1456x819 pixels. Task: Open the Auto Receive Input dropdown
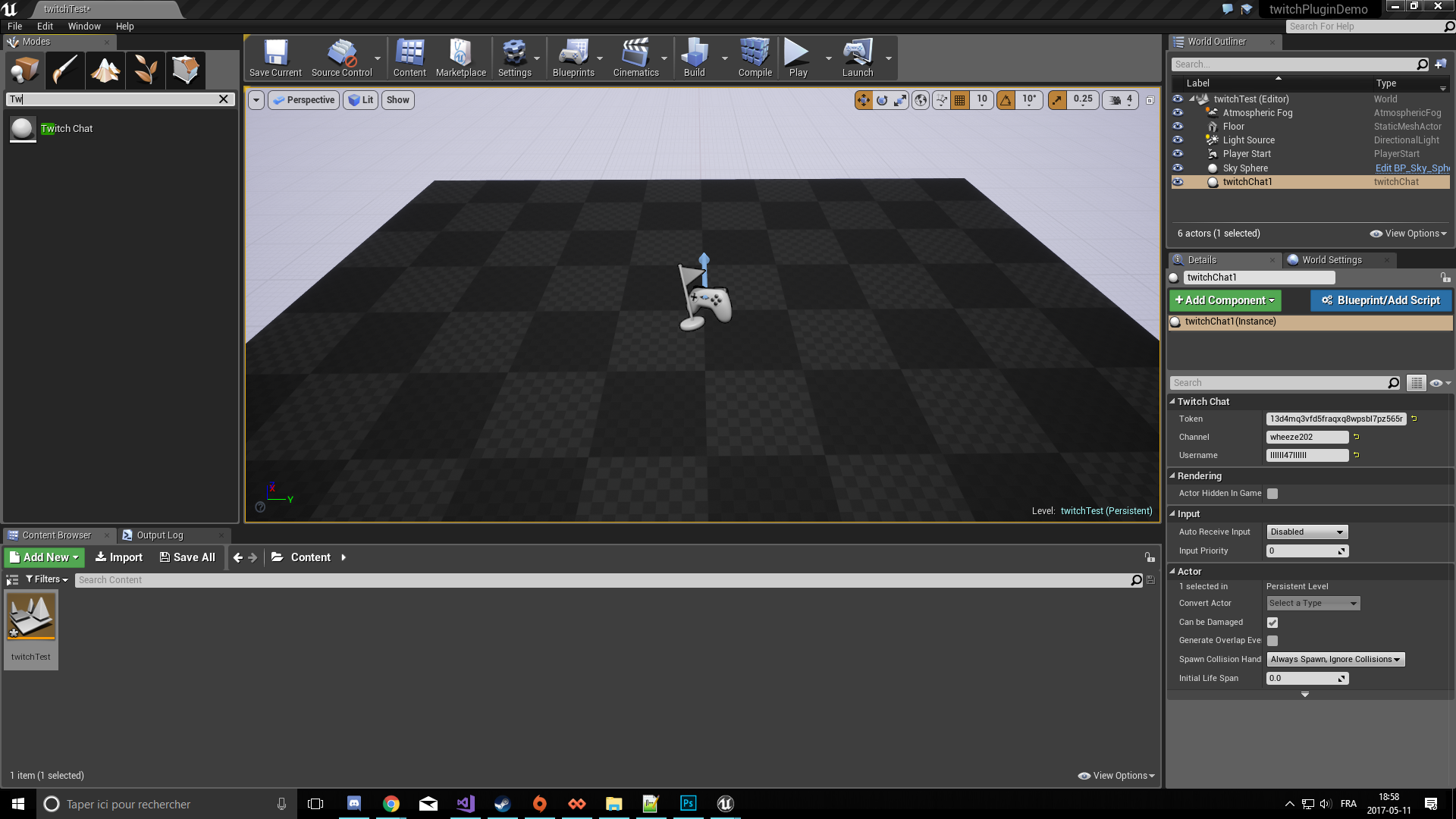click(1305, 531)
